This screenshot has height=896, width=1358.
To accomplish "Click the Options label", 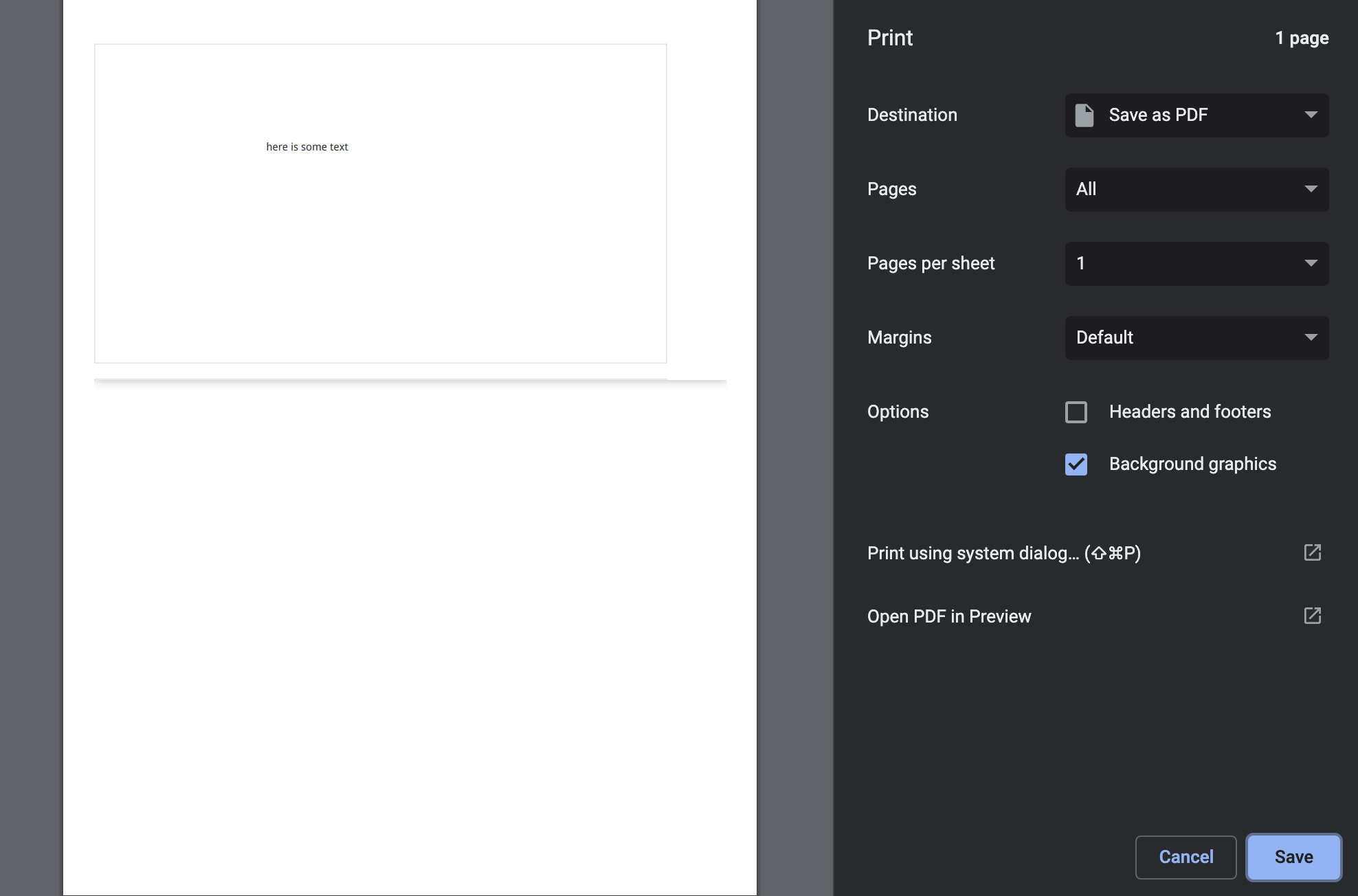I will pos(898,412).
